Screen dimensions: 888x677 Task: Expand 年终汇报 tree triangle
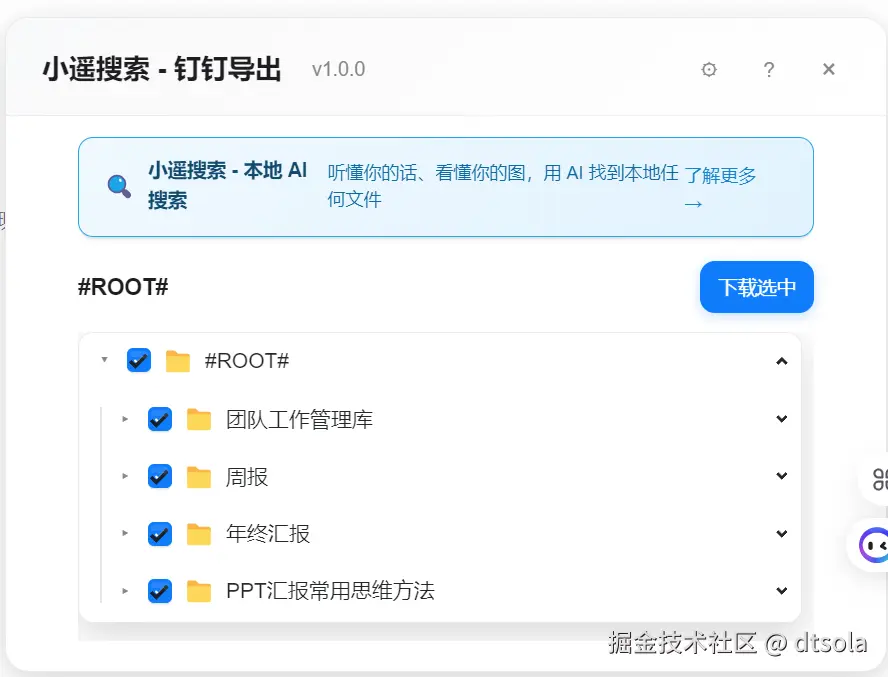(125, 533)
